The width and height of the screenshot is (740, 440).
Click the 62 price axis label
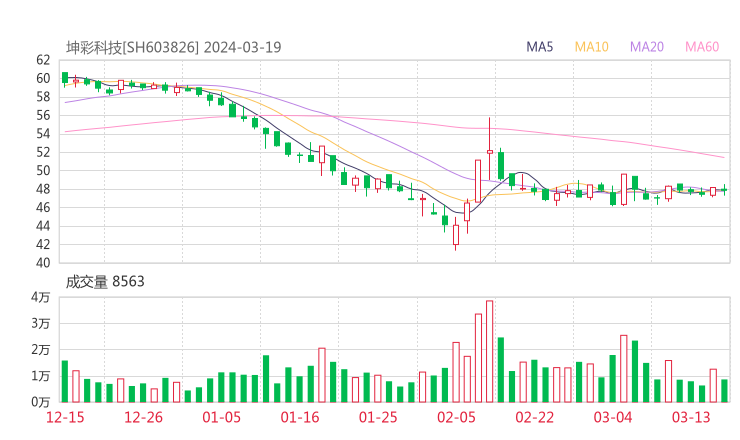coord(43,60)
